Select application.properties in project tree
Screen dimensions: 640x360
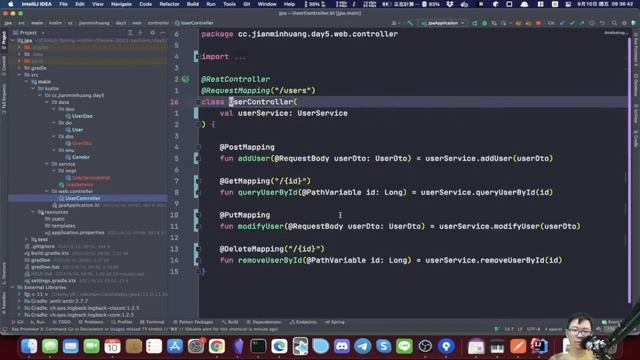click(x=75, y=233)
